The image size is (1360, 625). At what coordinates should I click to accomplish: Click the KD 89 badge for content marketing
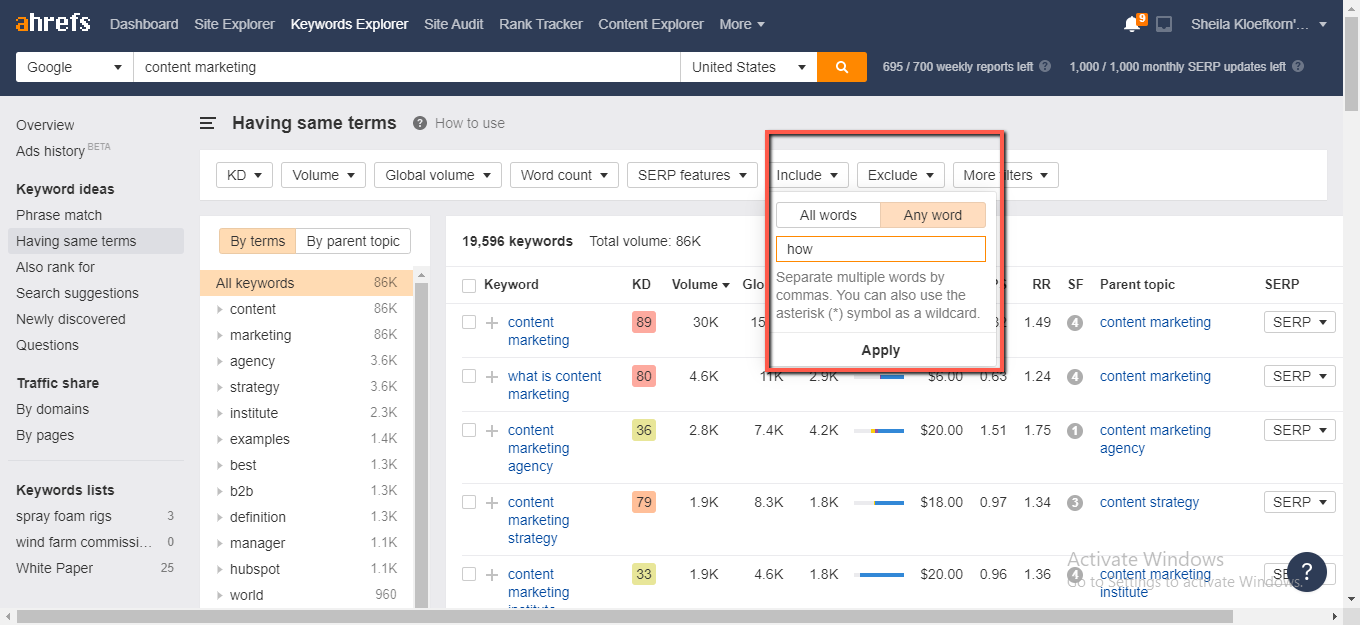643,322
